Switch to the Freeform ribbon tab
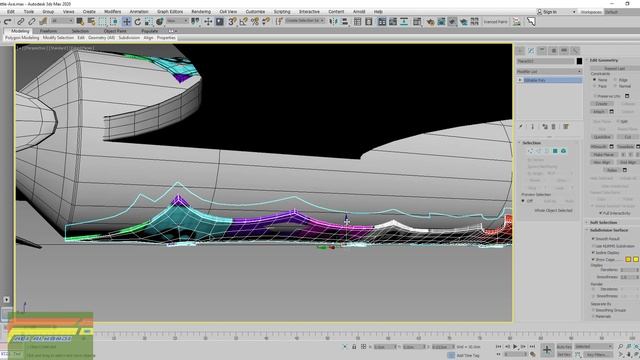 pos(48,31)
